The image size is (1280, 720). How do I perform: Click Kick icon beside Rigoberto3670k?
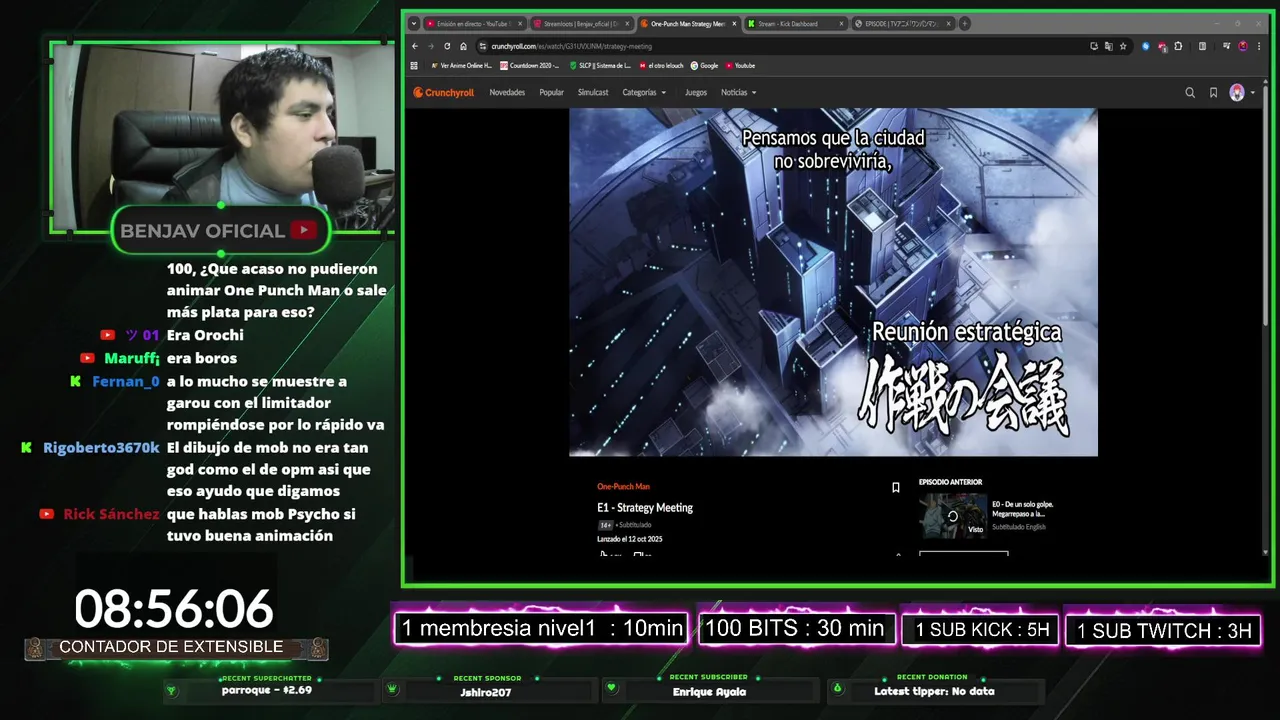pyautogui.click(x=26, y=447)
